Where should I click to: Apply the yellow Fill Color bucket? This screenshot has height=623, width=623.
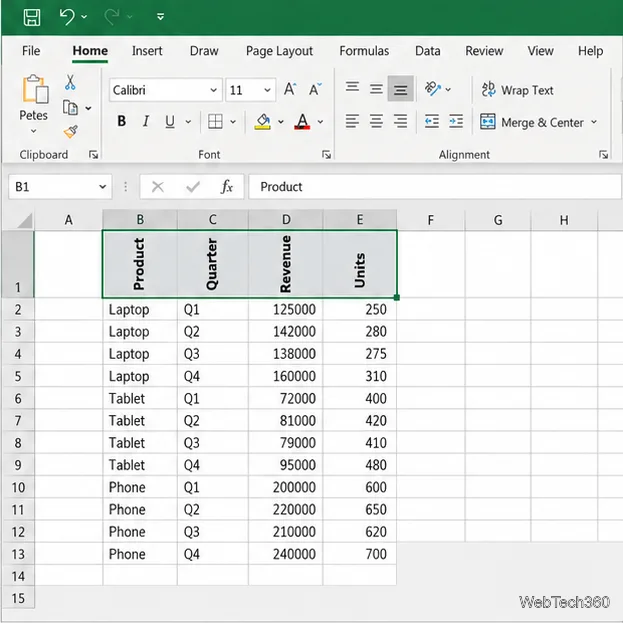tap(263, 122)
